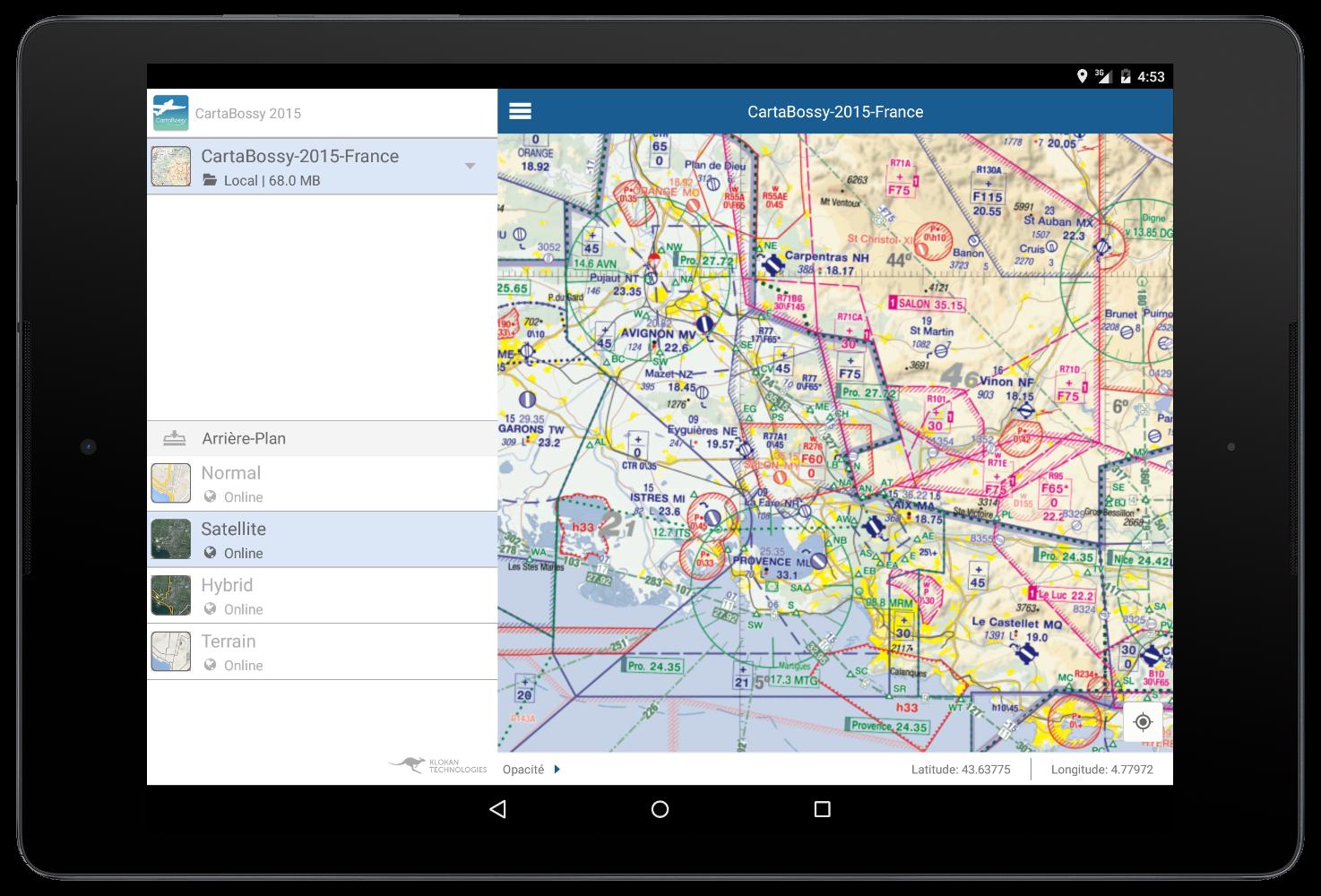Image resolution: width=1321 pixels, height=896 pixels.
Task: Open the hamburger menu in the header
Action: pyautogui.click(x=520, y=111)
